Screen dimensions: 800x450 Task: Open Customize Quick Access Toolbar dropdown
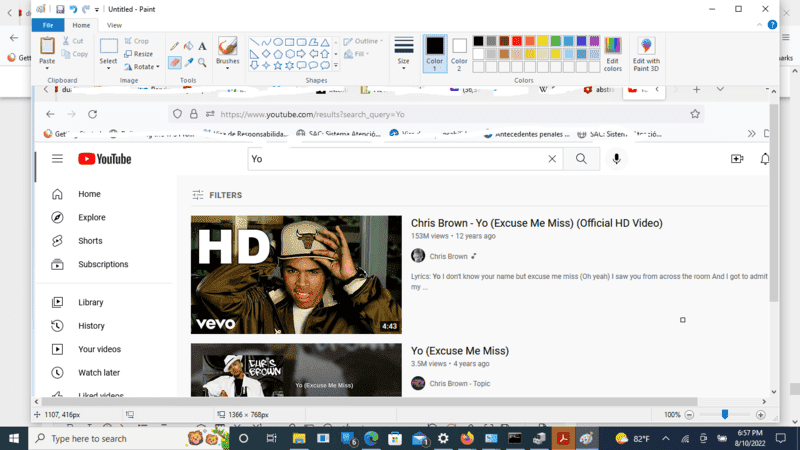97,9
